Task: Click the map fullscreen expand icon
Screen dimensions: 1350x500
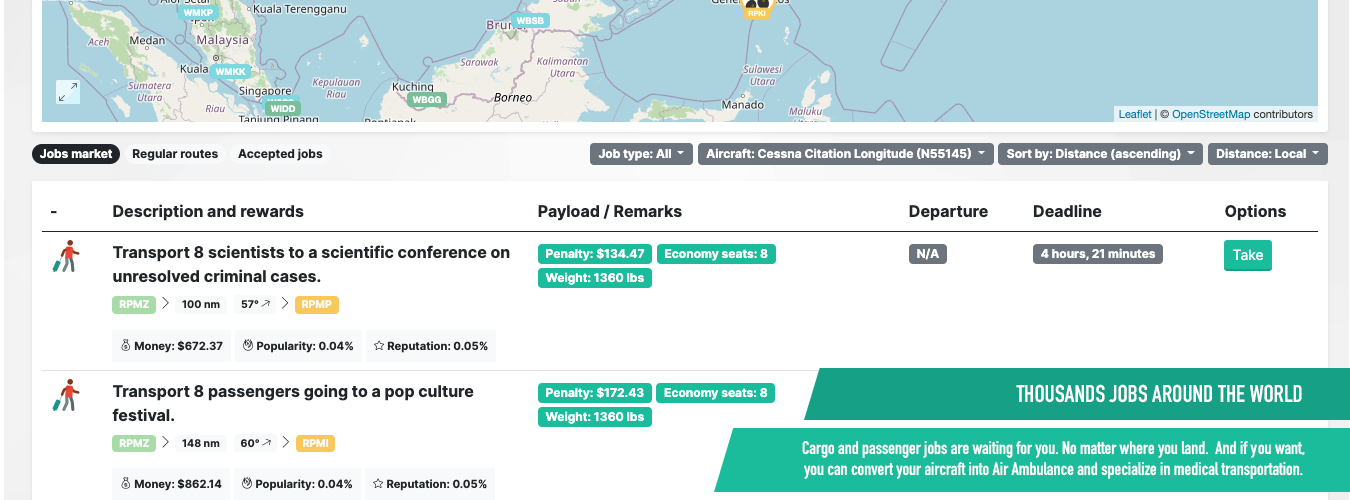Action: tap(68, 92)
